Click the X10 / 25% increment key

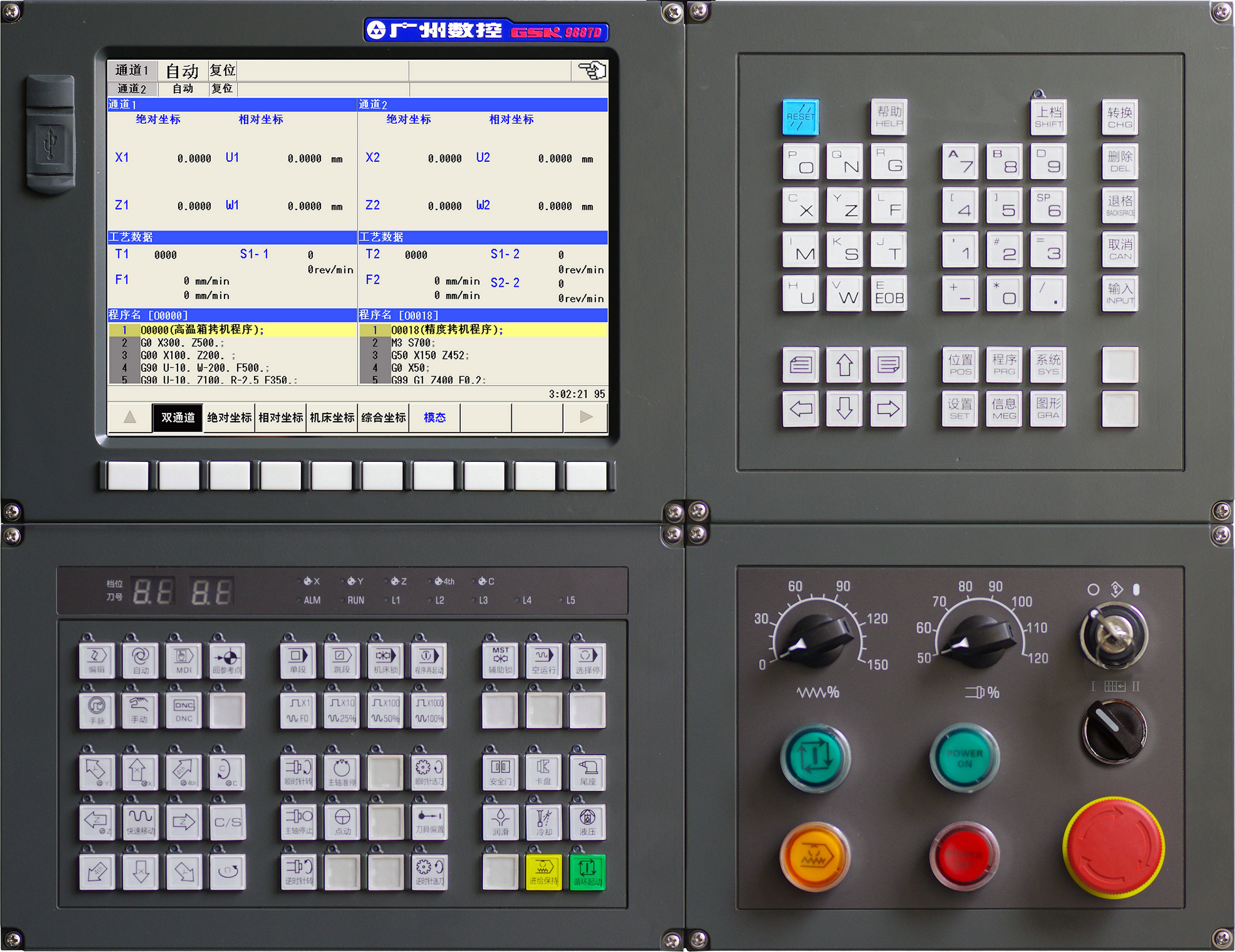tap(342, 710)
